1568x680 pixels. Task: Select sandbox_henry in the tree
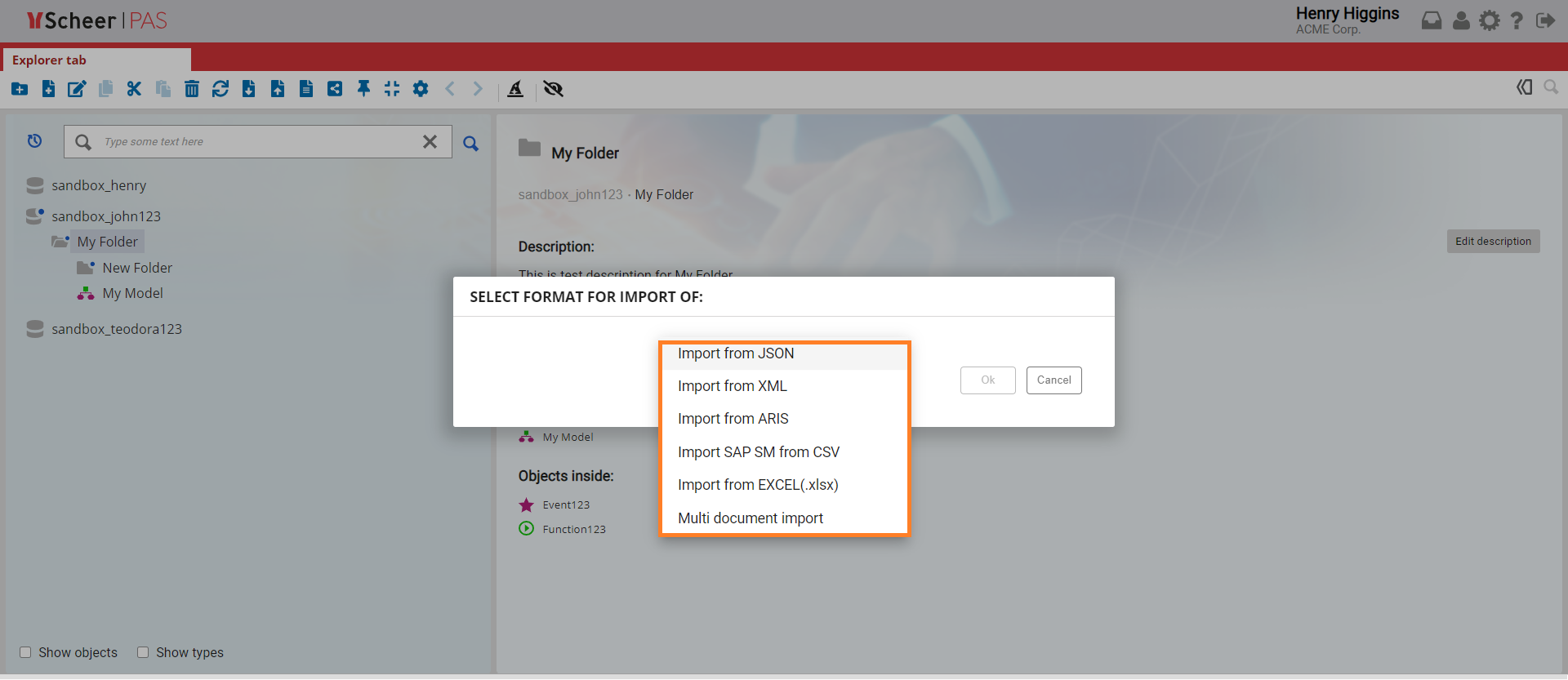(99, 185)
